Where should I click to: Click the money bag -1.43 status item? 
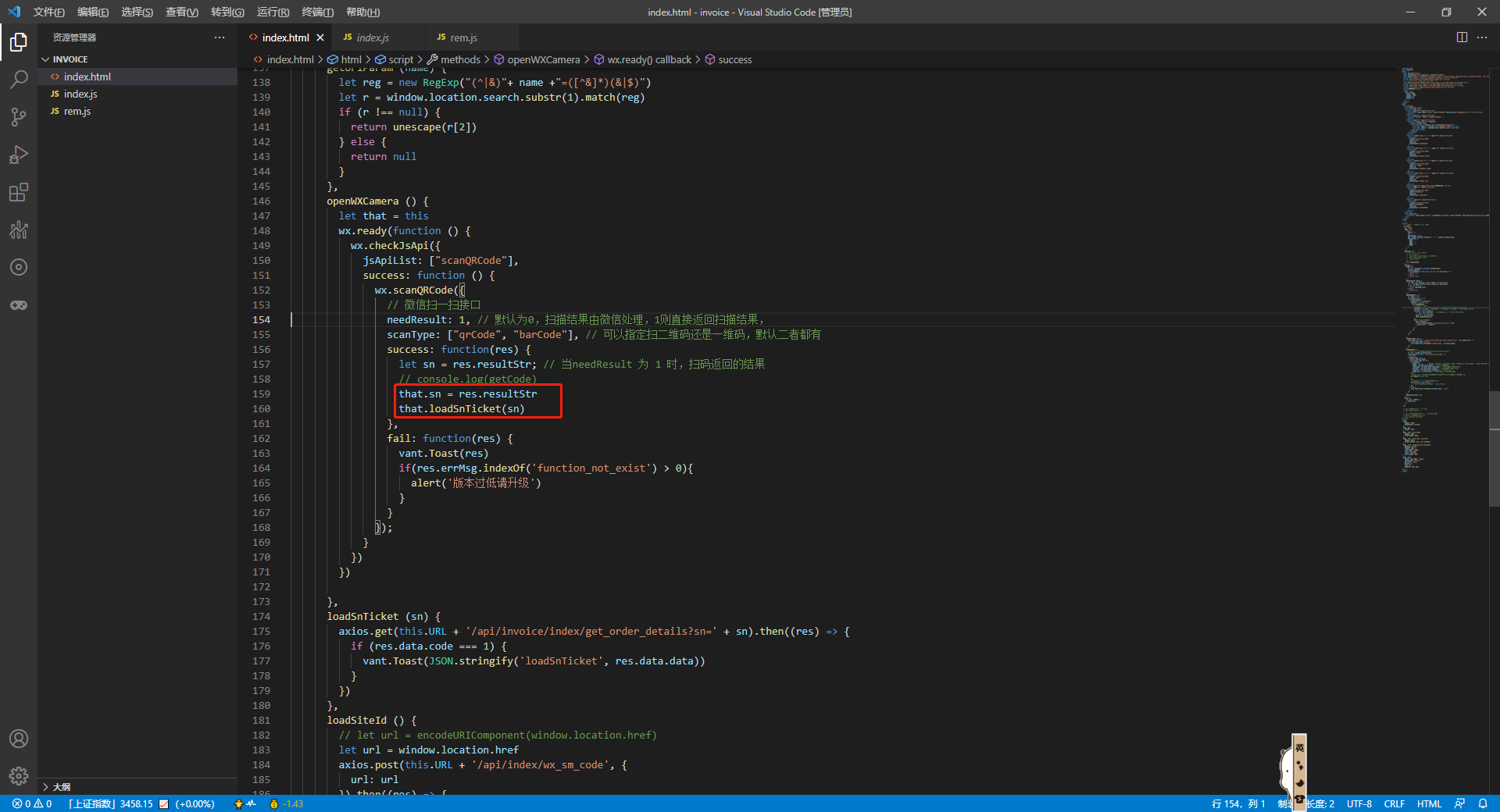pyautogui.click(x=286, y=803)
